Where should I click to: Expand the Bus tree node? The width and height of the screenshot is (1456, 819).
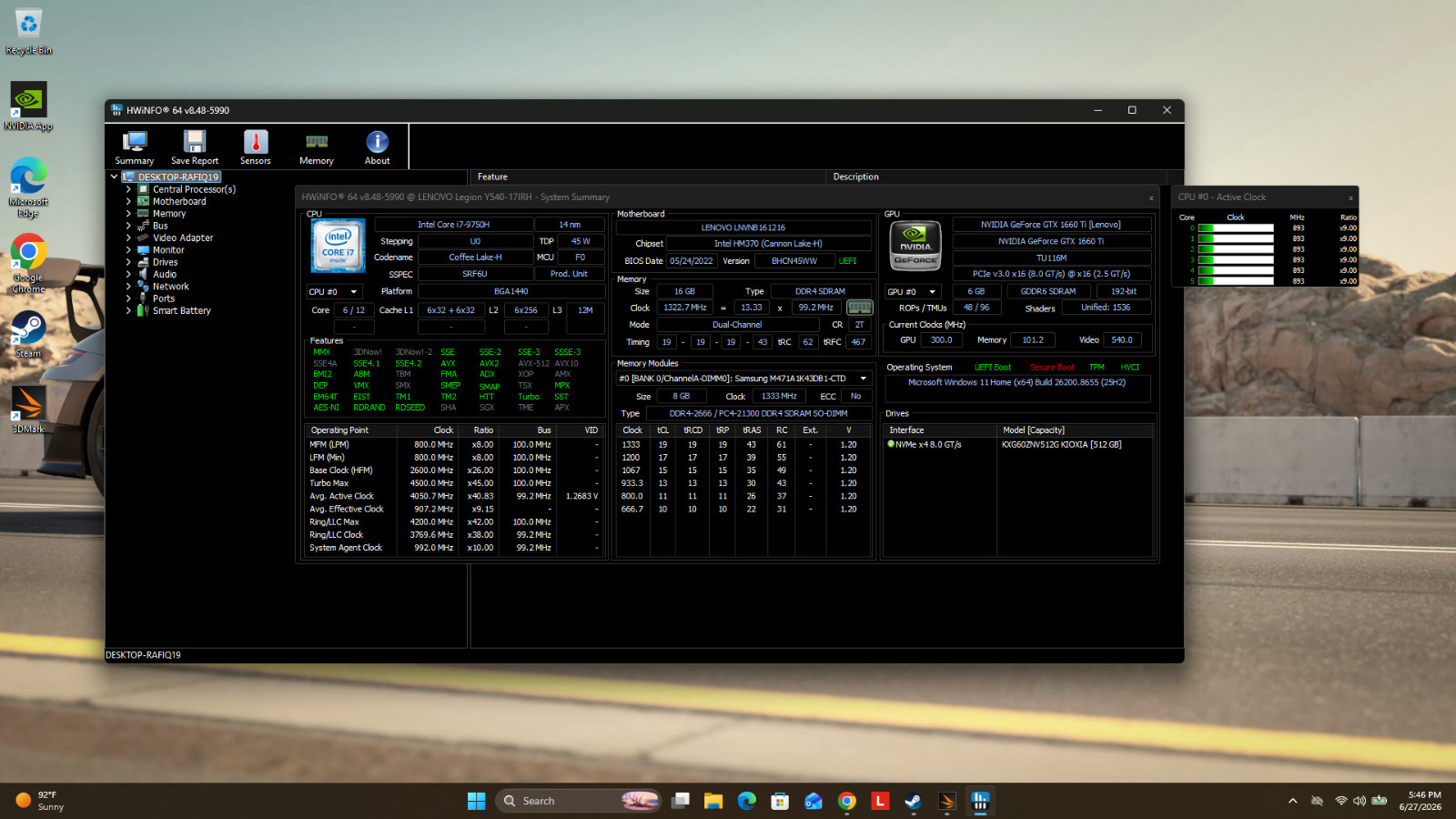128,226
